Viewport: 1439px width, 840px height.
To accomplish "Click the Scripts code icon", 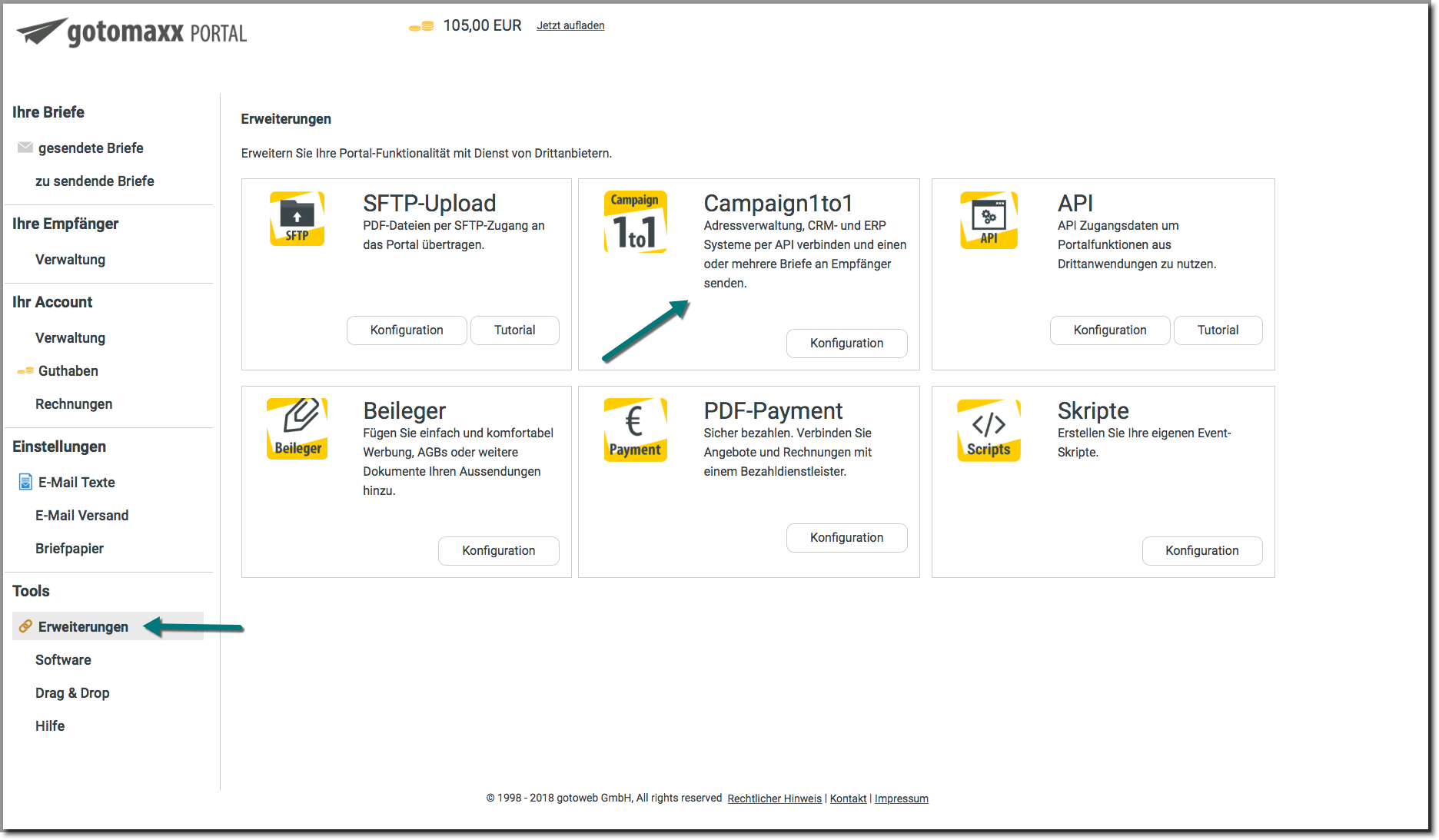I will tap(989, 430).
